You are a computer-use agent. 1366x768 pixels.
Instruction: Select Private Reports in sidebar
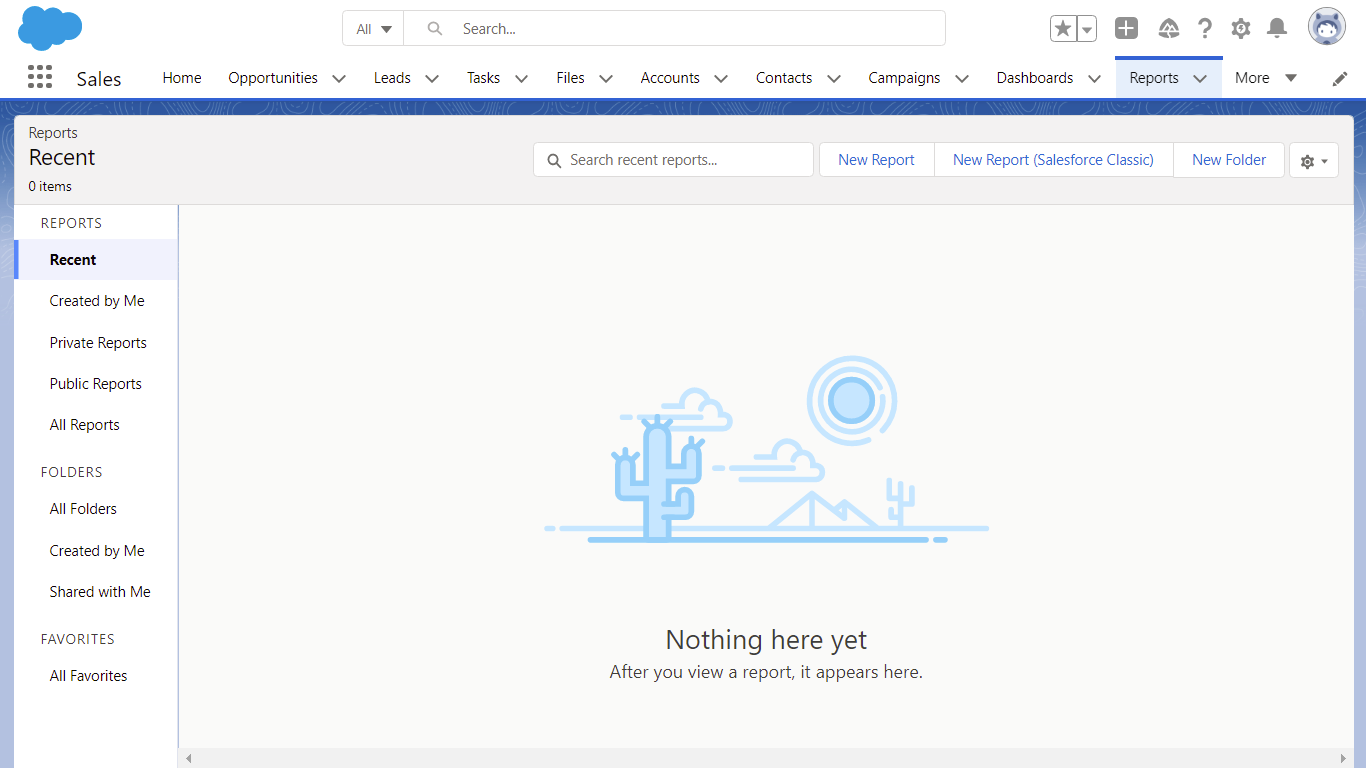(x=97, y=343)
